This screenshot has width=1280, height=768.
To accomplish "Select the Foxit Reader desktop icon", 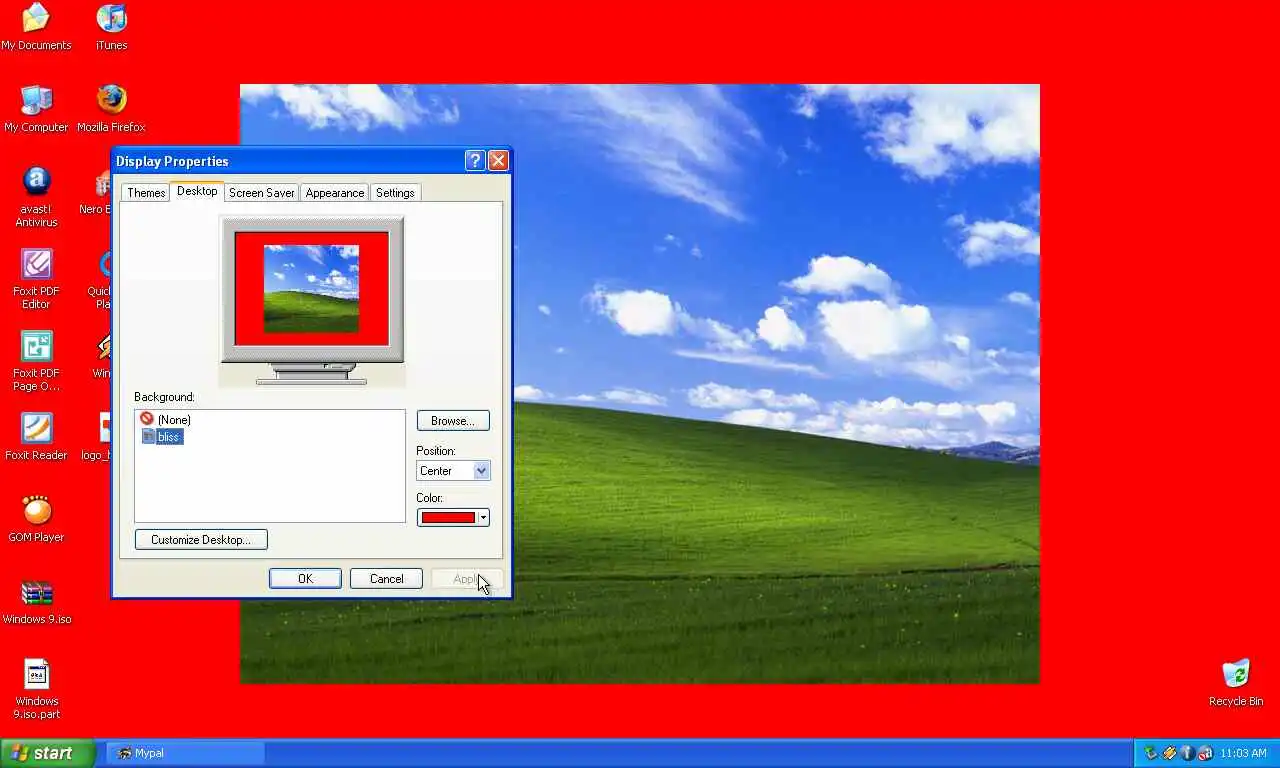I will pos(36,437).
